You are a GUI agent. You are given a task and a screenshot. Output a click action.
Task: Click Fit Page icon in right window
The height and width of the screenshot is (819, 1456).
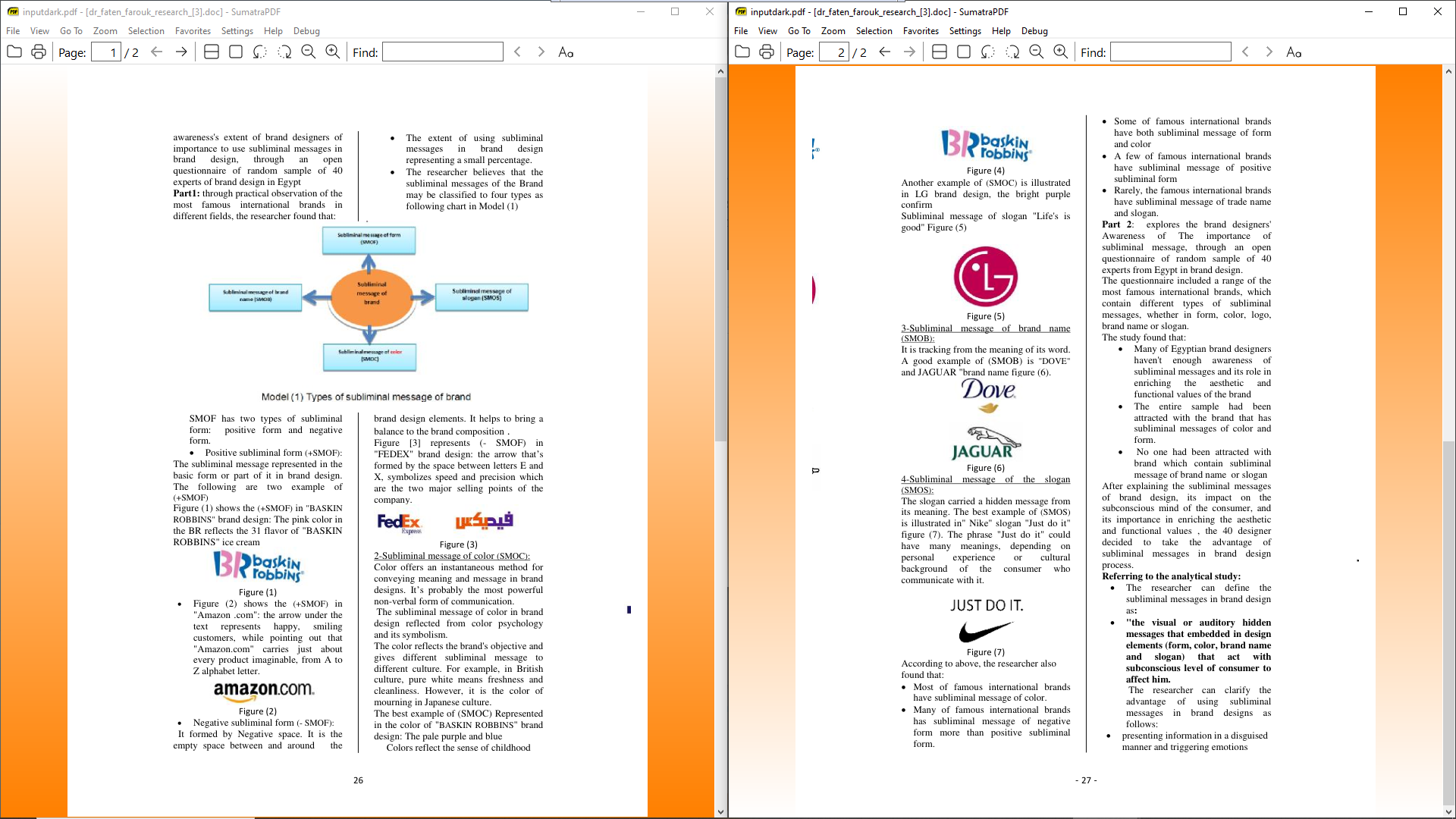pos(964,52)
